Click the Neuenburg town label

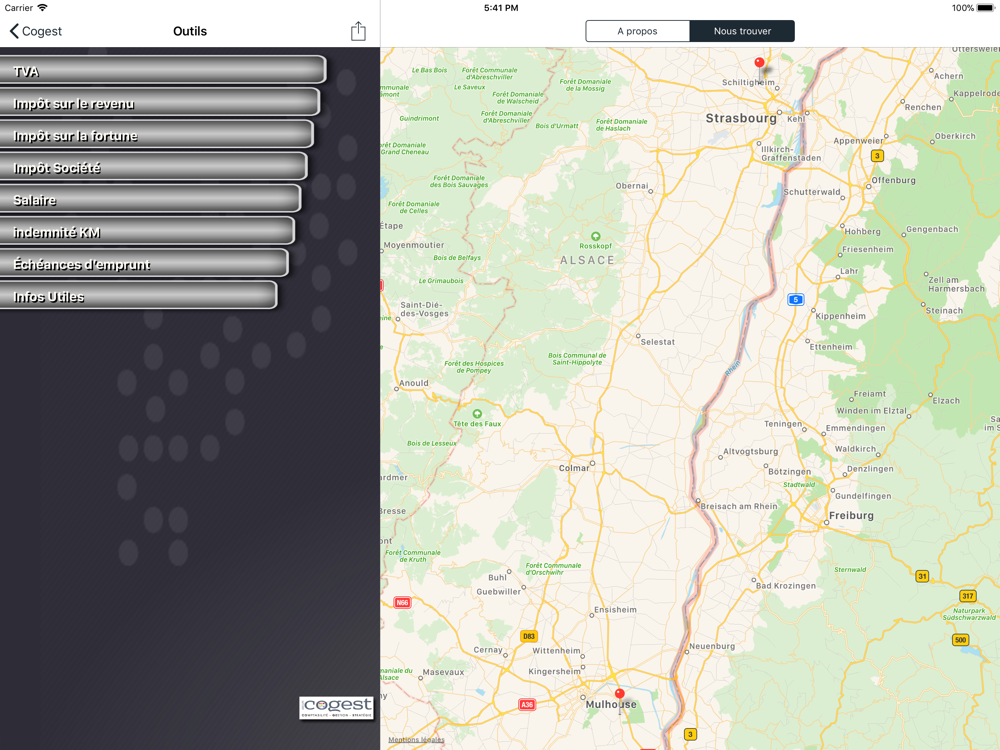pos(712,646)
